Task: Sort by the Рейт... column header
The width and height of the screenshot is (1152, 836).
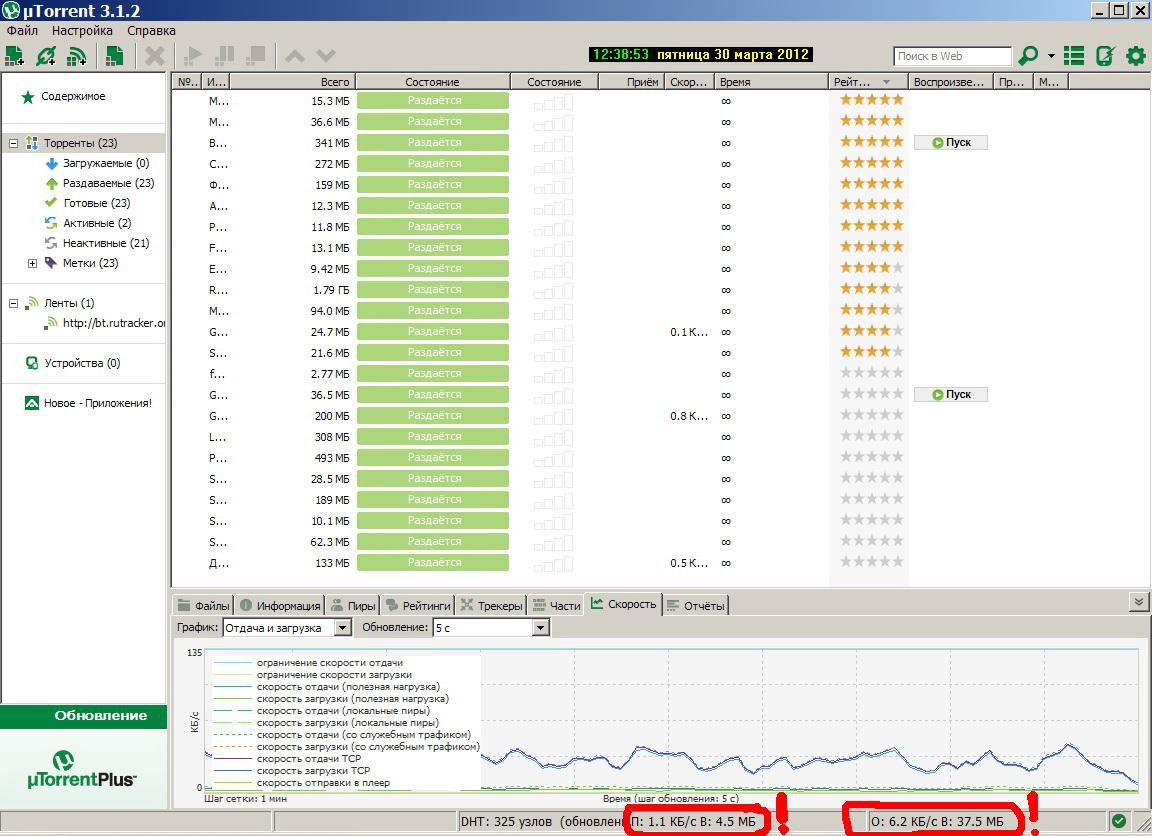Action: [x=868, y=82]
